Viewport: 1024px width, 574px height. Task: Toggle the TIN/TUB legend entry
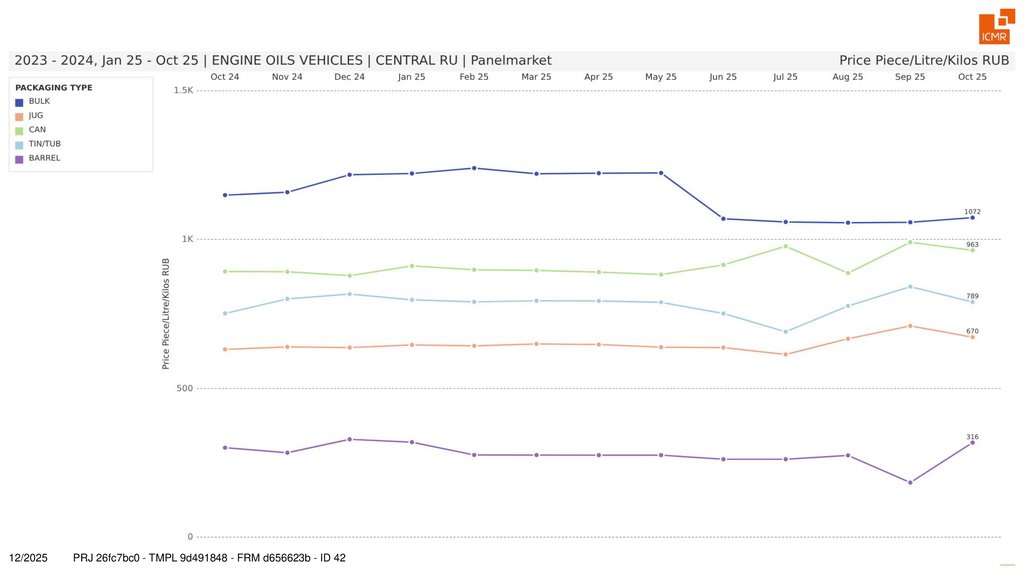coord(44,144)
